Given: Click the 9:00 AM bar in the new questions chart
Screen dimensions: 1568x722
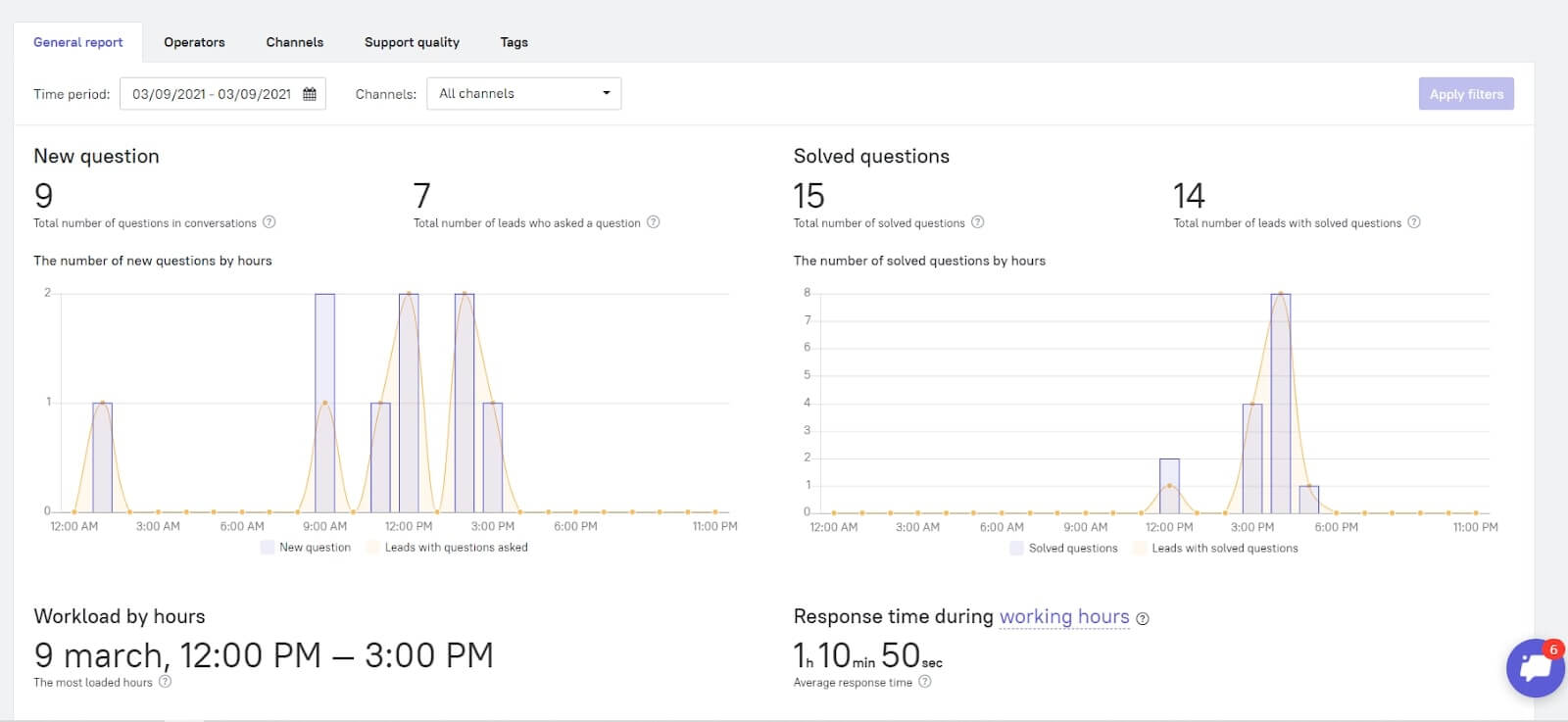Looking at the screenshot, I should [324, 403].
